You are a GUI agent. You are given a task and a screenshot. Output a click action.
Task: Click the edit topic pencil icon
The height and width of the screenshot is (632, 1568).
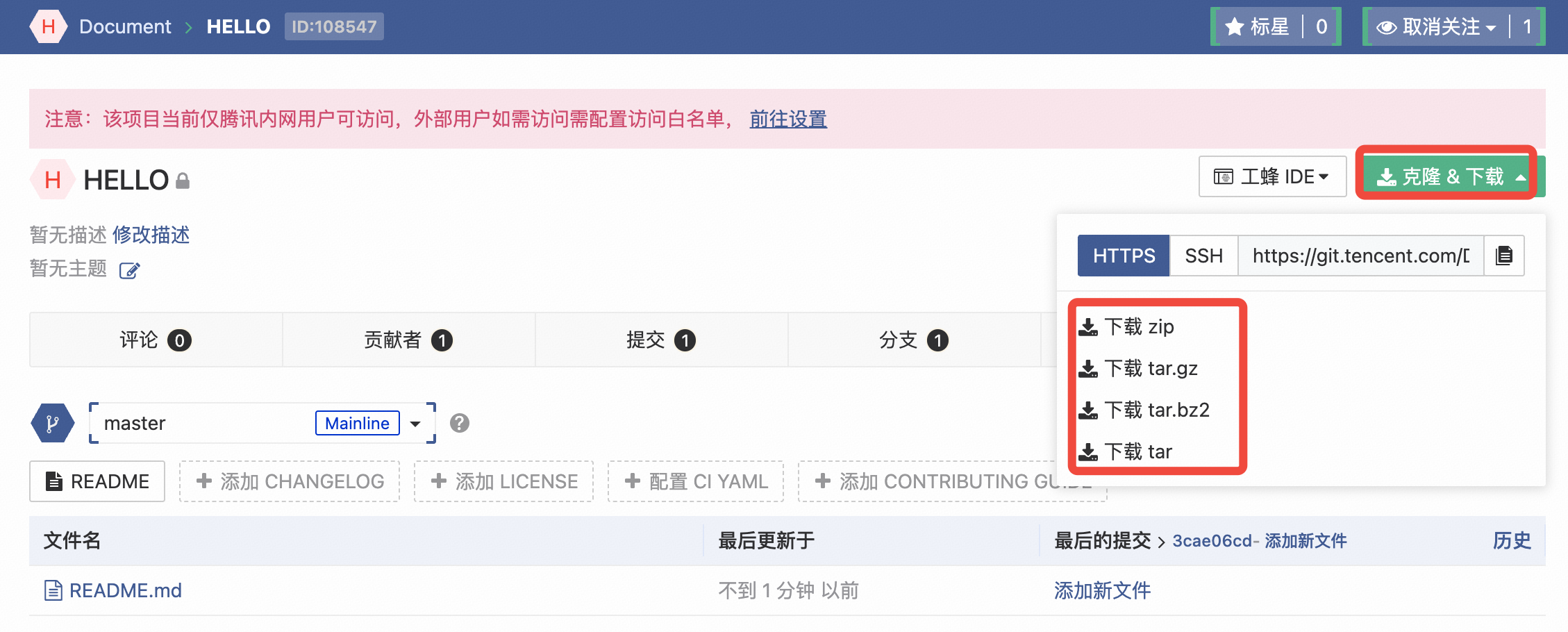point(129,270)
